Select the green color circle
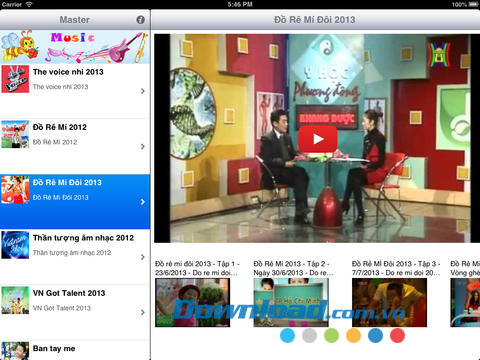The width and height of the screenshot is (480, 360). click(331, 335)
